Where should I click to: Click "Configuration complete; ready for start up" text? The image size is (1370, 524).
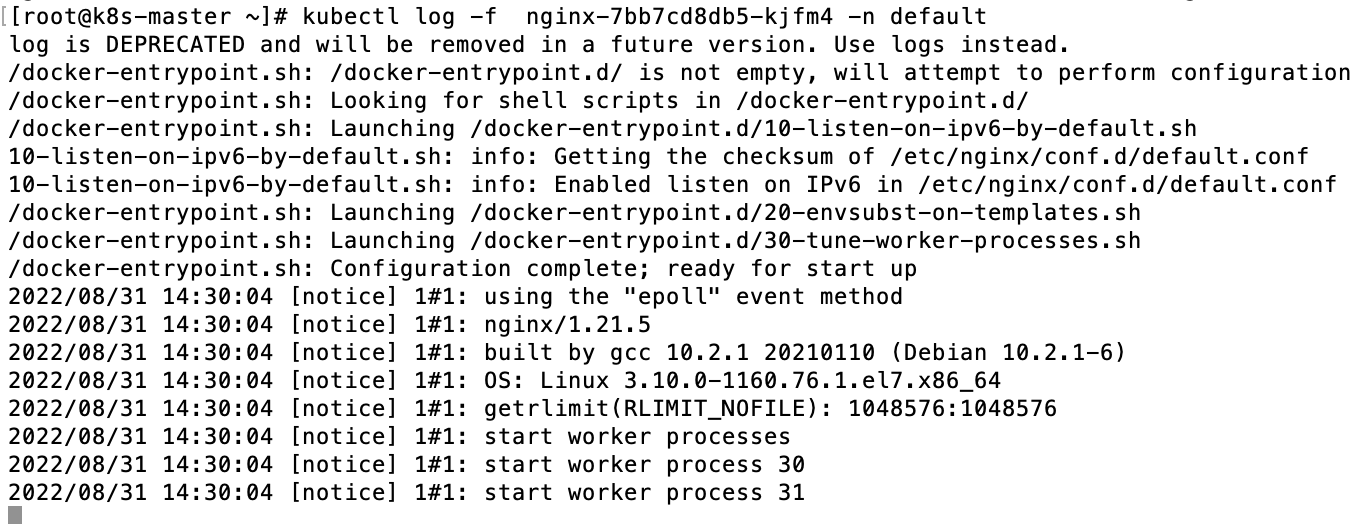click(623, 269)
